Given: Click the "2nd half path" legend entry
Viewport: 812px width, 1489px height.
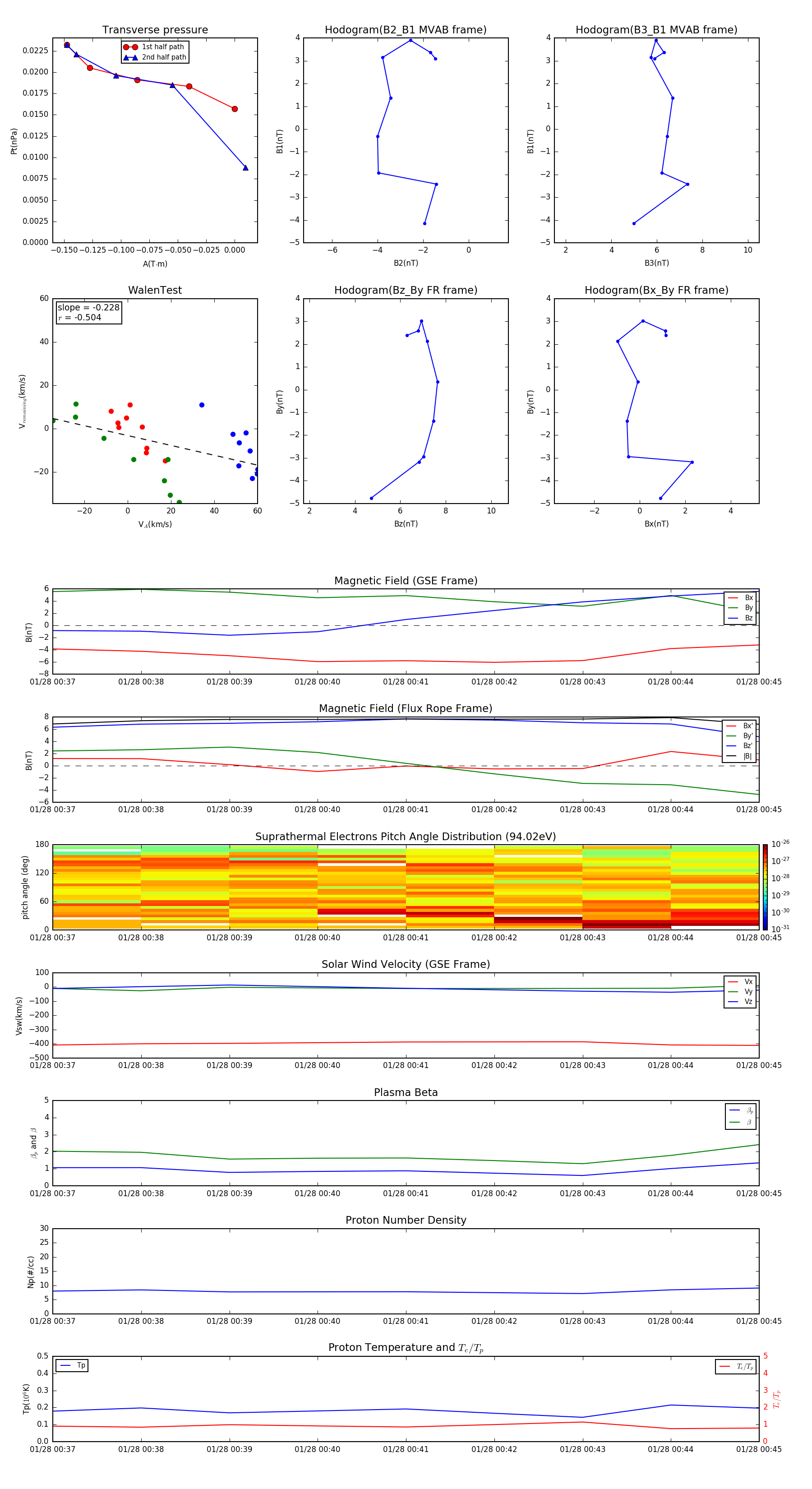Looking at the screenshot, I should [x=155, y=57].
